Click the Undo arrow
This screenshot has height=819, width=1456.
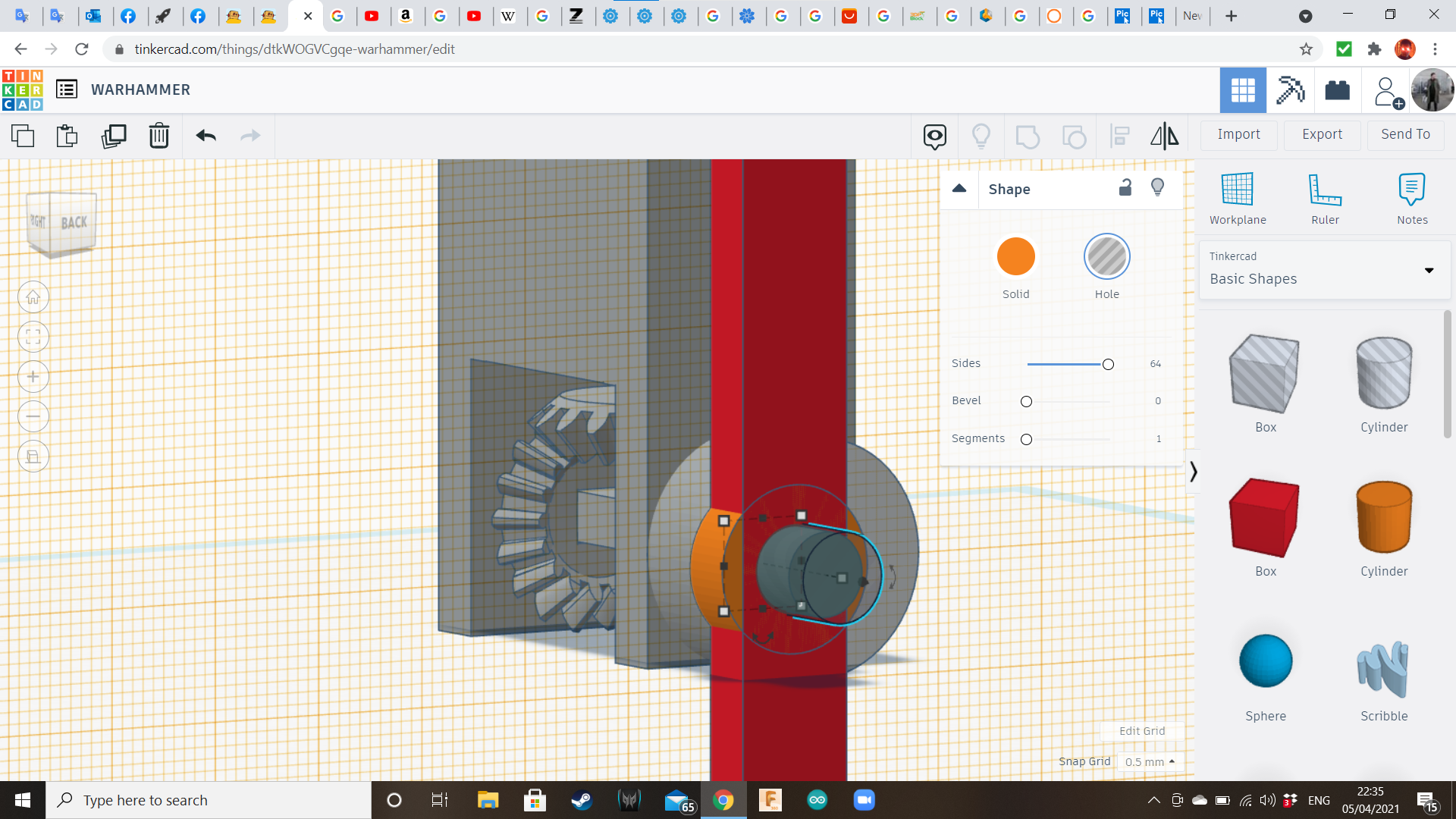point(206,136)
